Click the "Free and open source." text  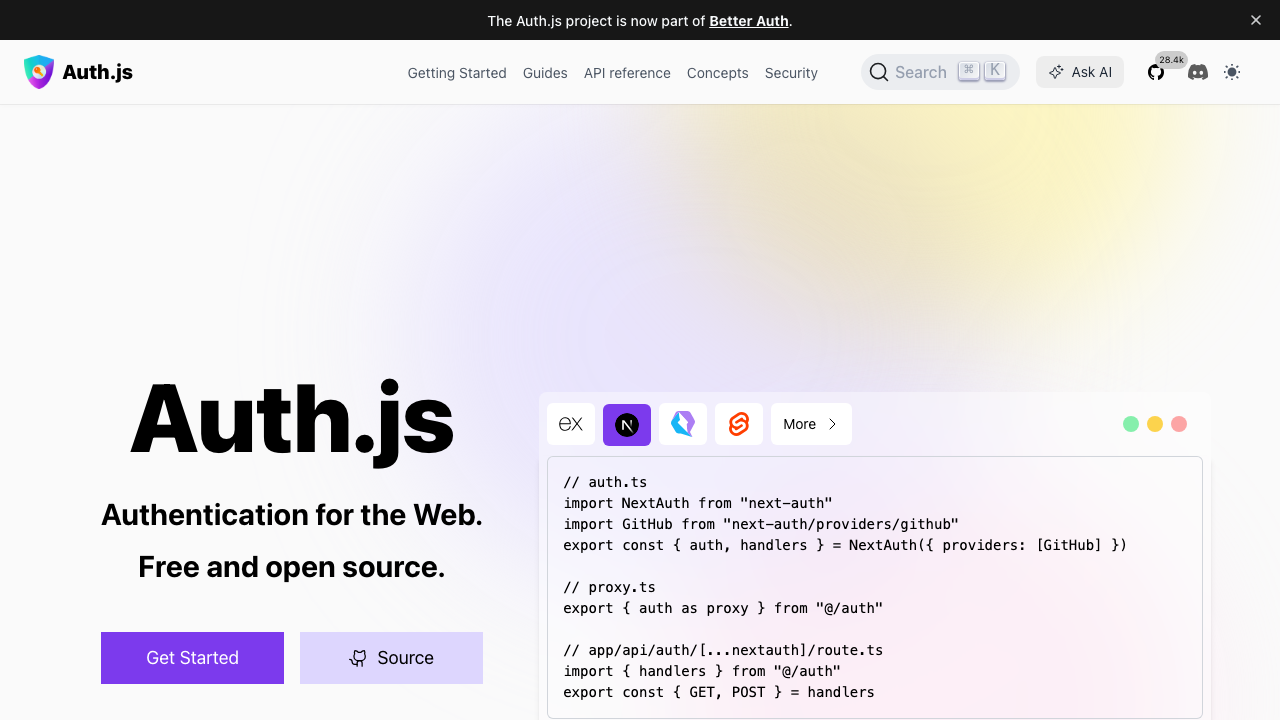click(292, 567)
